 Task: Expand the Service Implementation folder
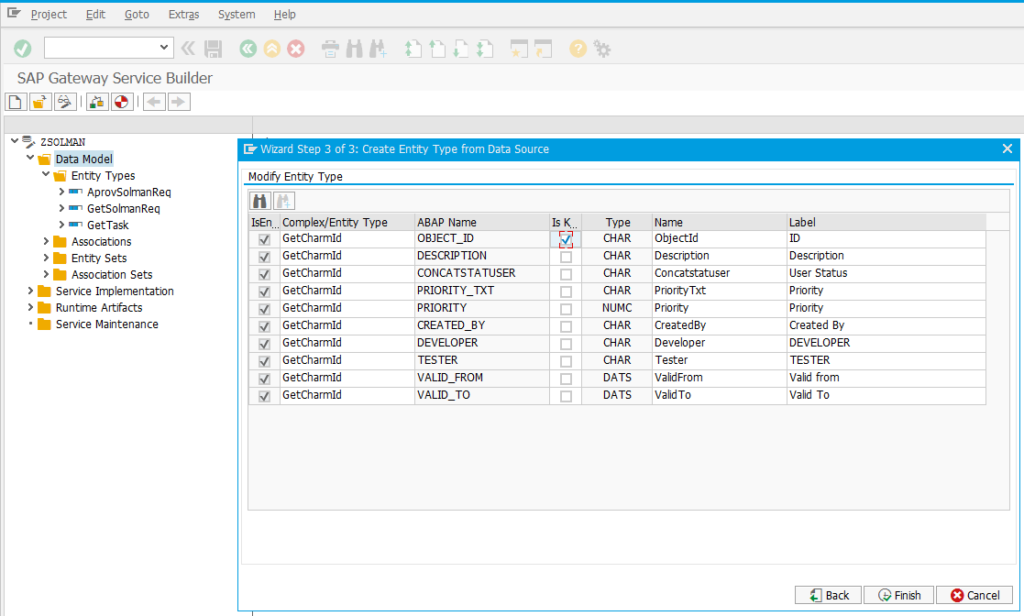pyautogui.click(x=30, y=290)
